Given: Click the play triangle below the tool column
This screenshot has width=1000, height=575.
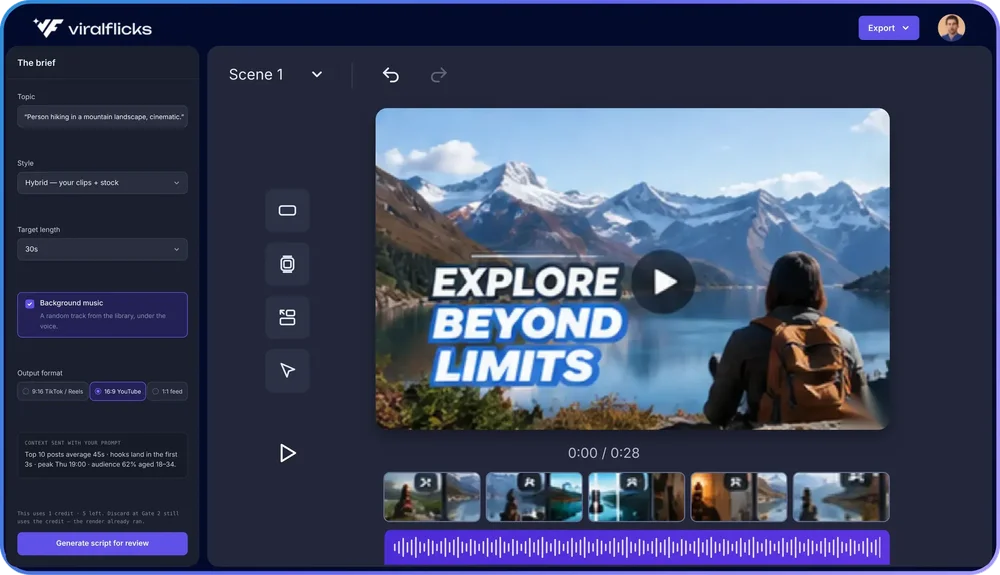Looking at the screenshot, I should tap(288, 453).
